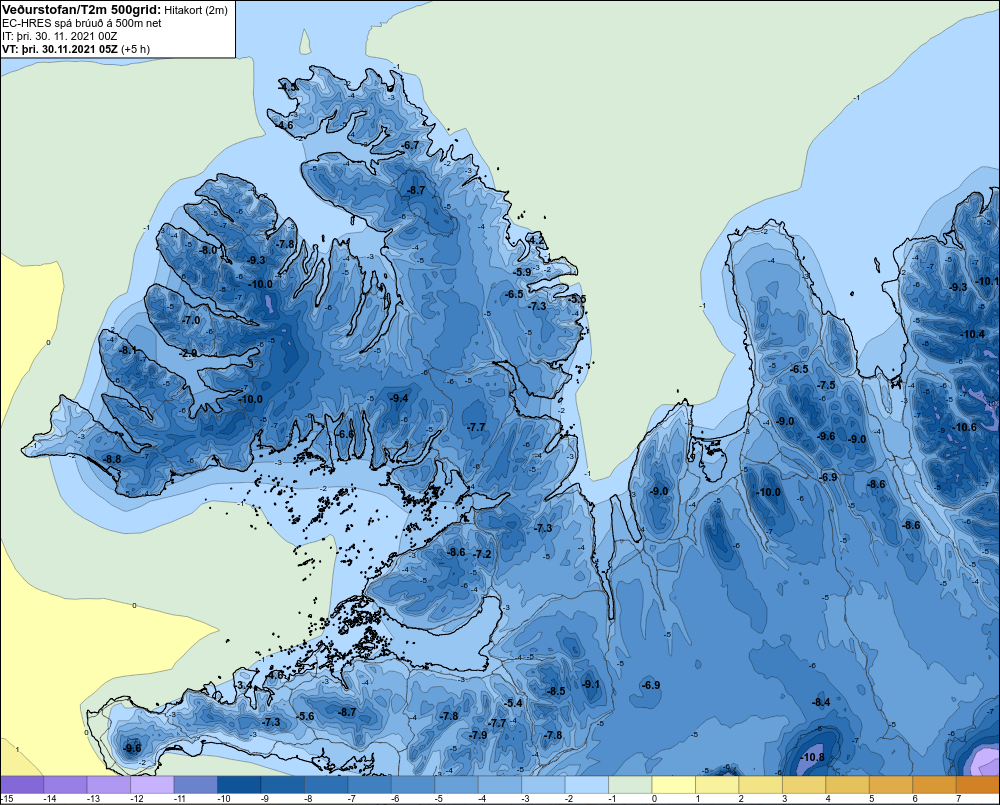This screenshot has width=1000, height=805.
Task: Click the legend scale label 0
Action: coord(654,799)
